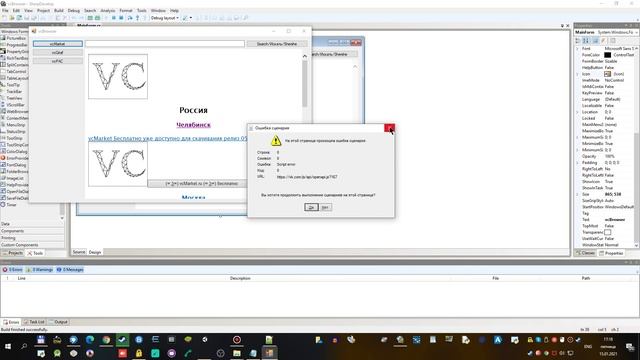Expand the Components toolbox category
The height and width of the screenshot is (360, 640).
coord(32,231)
